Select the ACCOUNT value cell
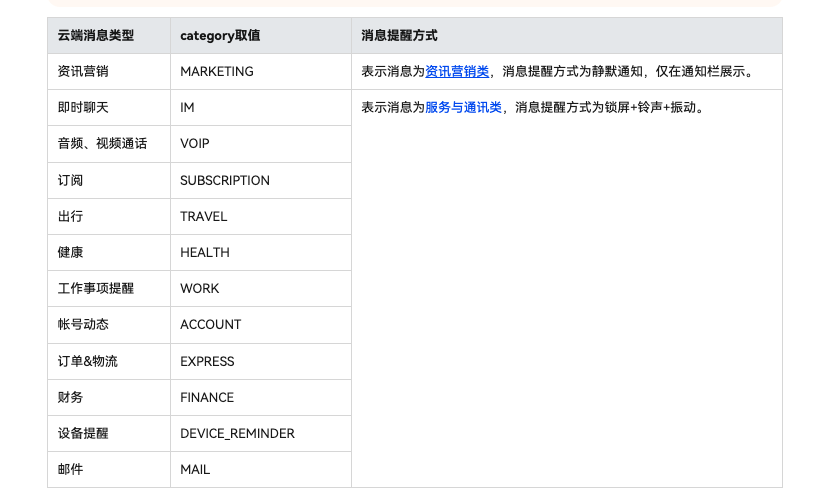The width and height of the screenshot is (818, 499). click(x=261, y=325)
